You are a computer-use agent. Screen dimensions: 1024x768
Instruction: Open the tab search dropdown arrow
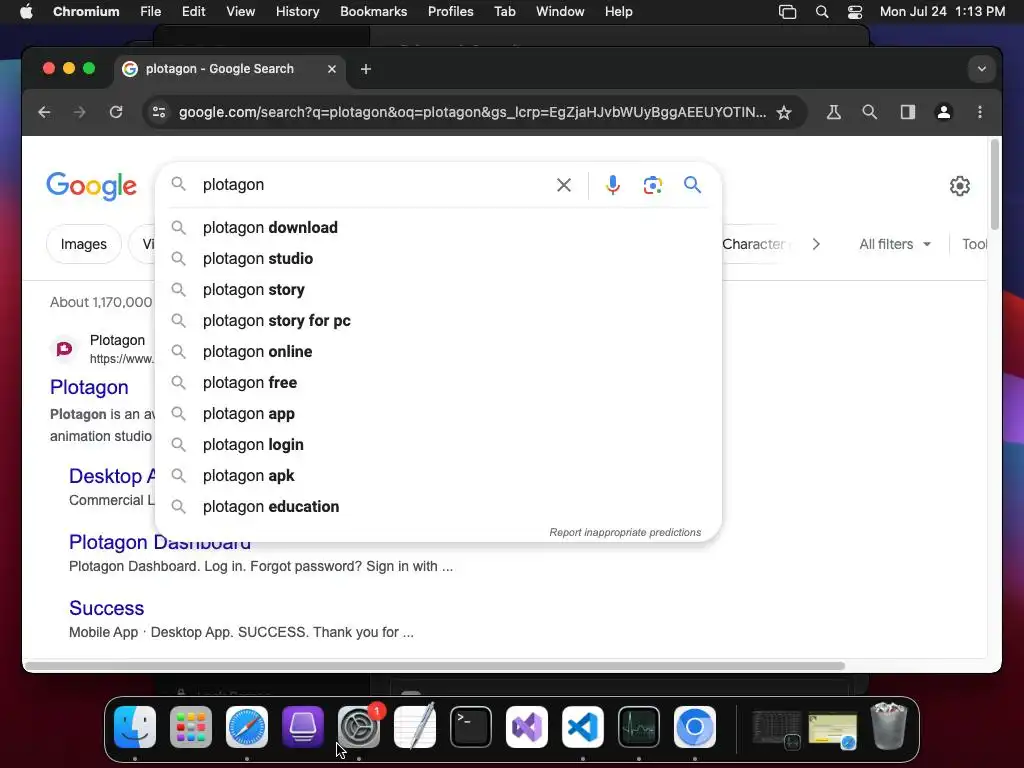(x=981, y=69)
